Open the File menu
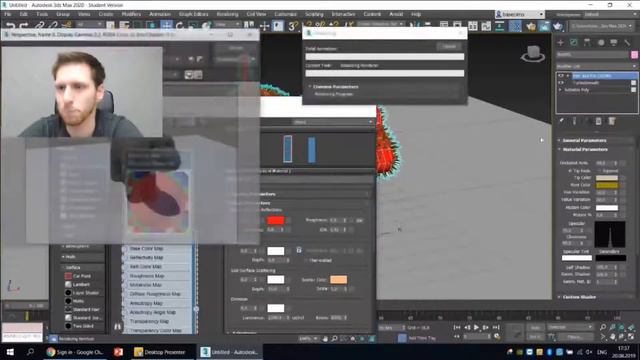The height and width of the screenshot is (360, 640). (7, 14)
